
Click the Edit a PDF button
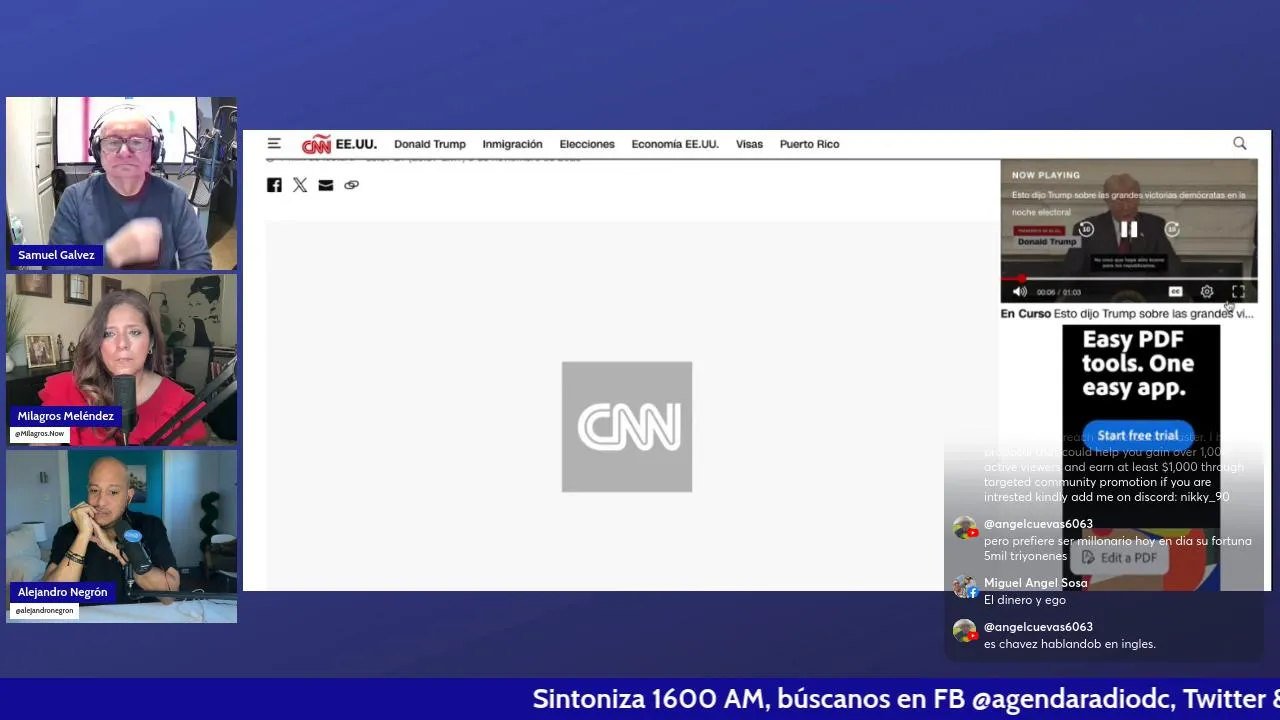click(1119, 558)
